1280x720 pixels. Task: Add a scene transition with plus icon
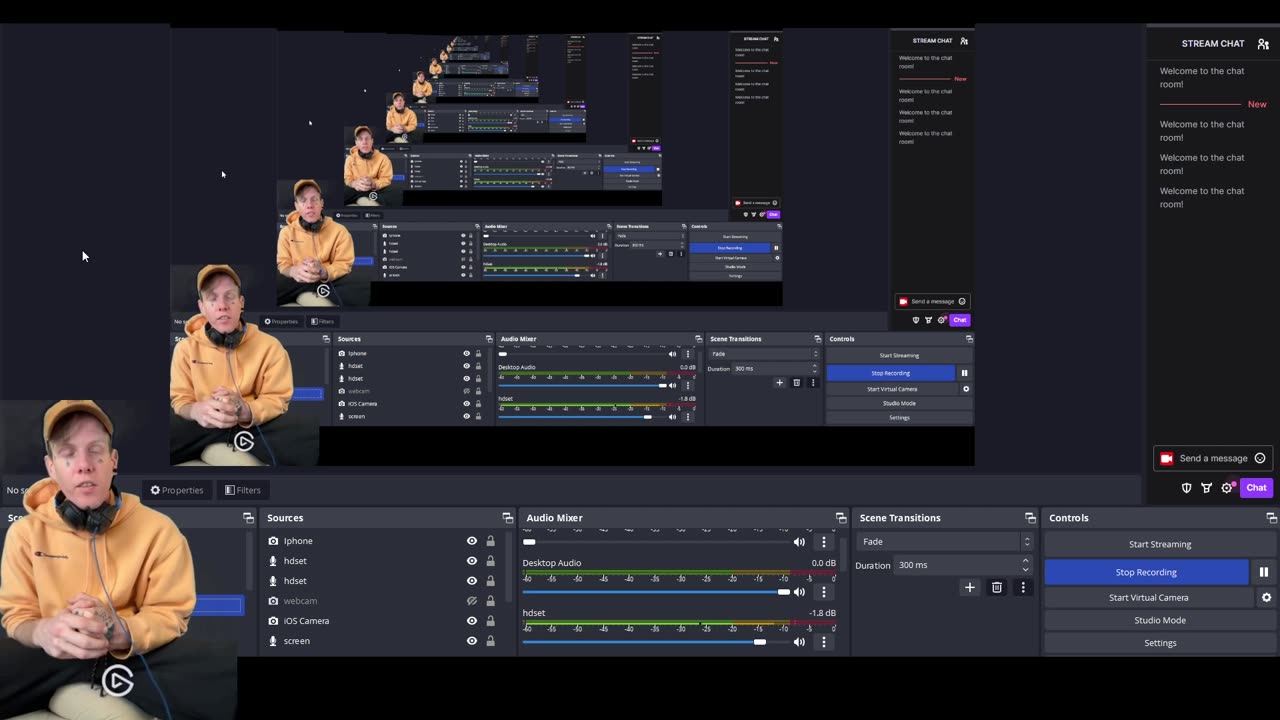point(969,587)
